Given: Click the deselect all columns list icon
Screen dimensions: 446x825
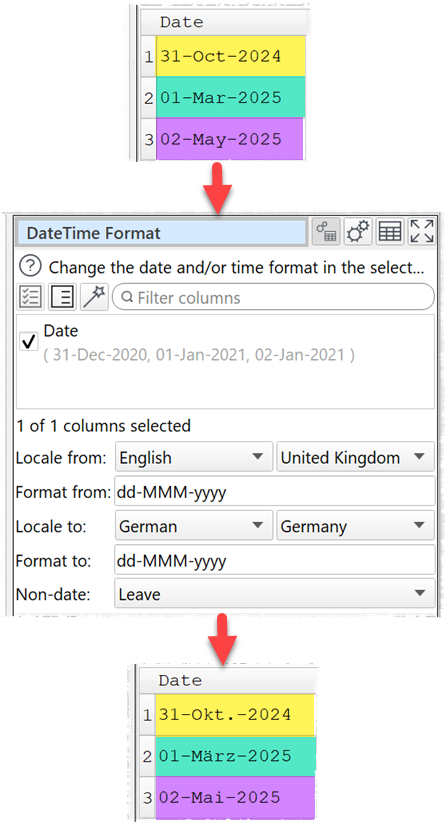Looking at the screenshot, I should (63, 297).
